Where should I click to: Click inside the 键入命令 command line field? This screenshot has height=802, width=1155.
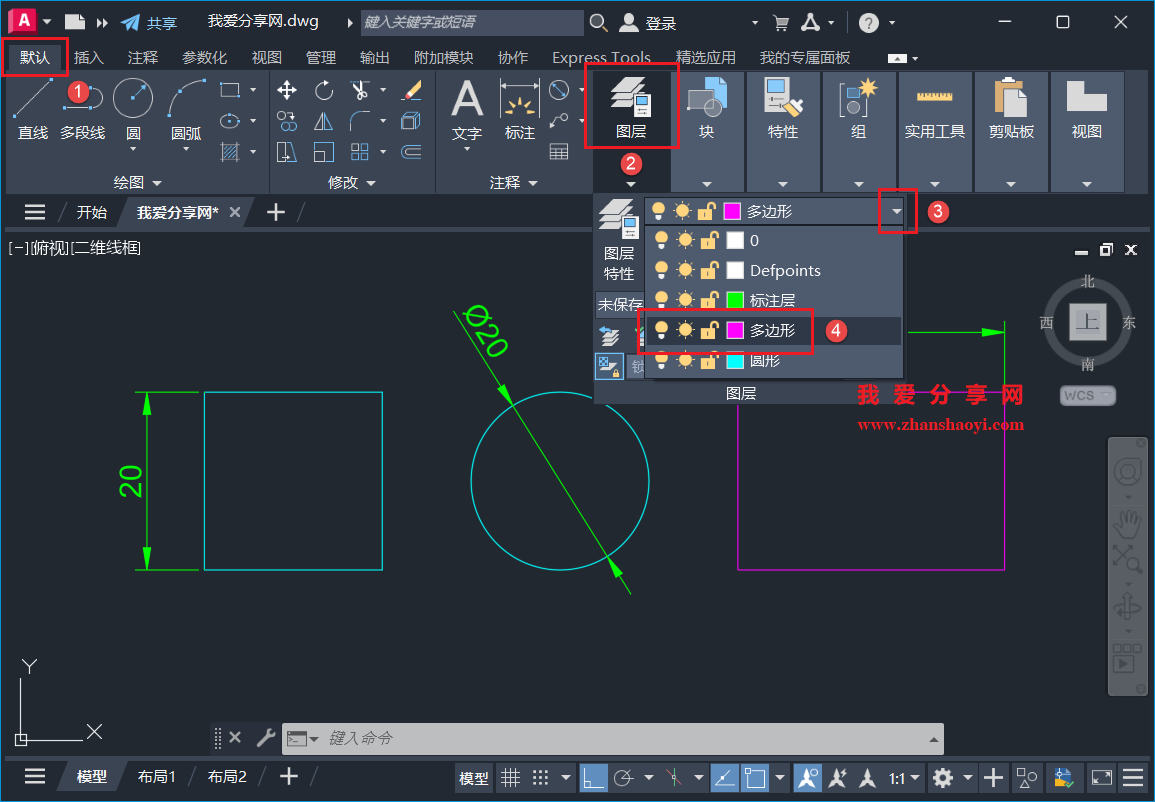point(600,738)
